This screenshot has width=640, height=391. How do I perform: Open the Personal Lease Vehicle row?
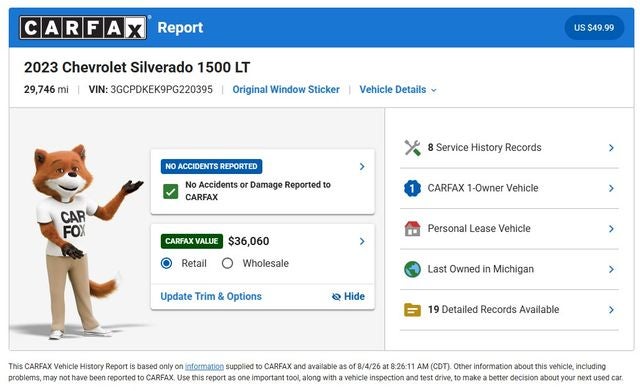click(509, 229)
